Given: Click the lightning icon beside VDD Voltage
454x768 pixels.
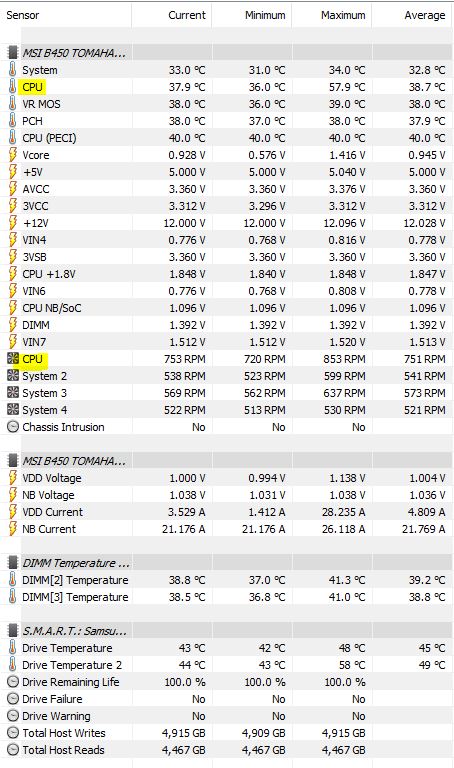Looking at the screenshot, I should click(x=13, y=478).
